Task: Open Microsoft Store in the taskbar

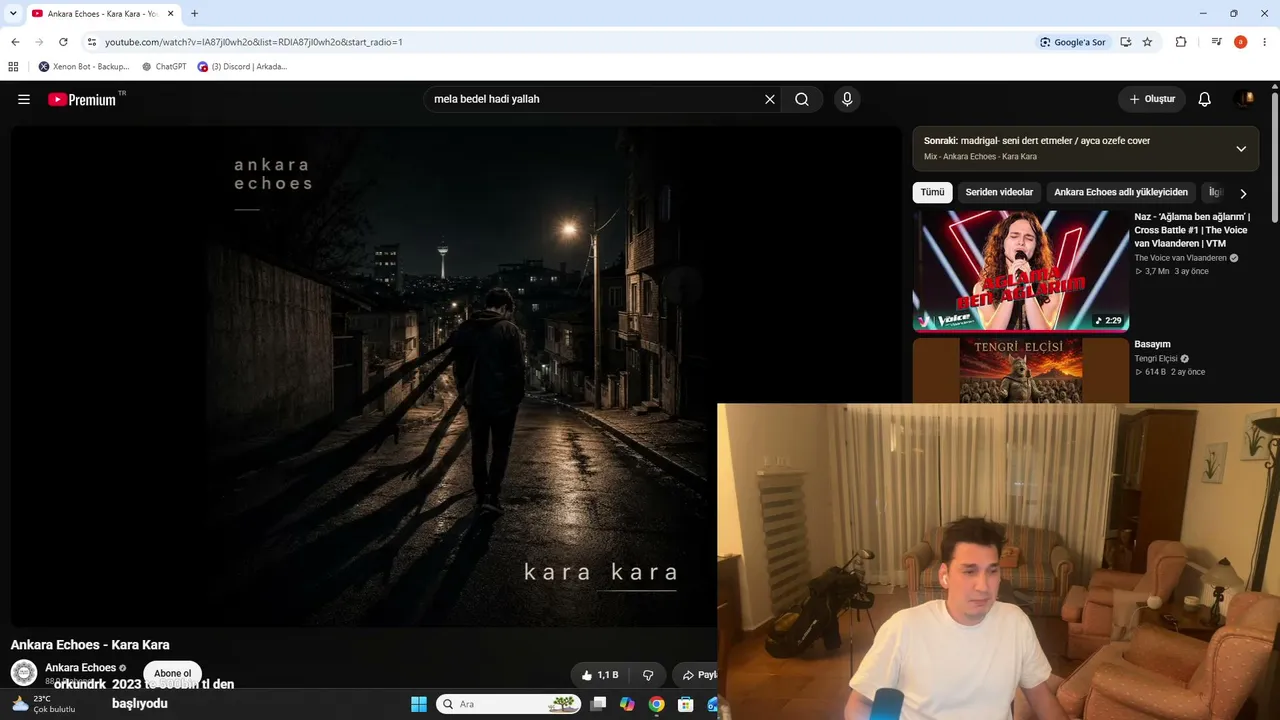Action: (685, 704)
